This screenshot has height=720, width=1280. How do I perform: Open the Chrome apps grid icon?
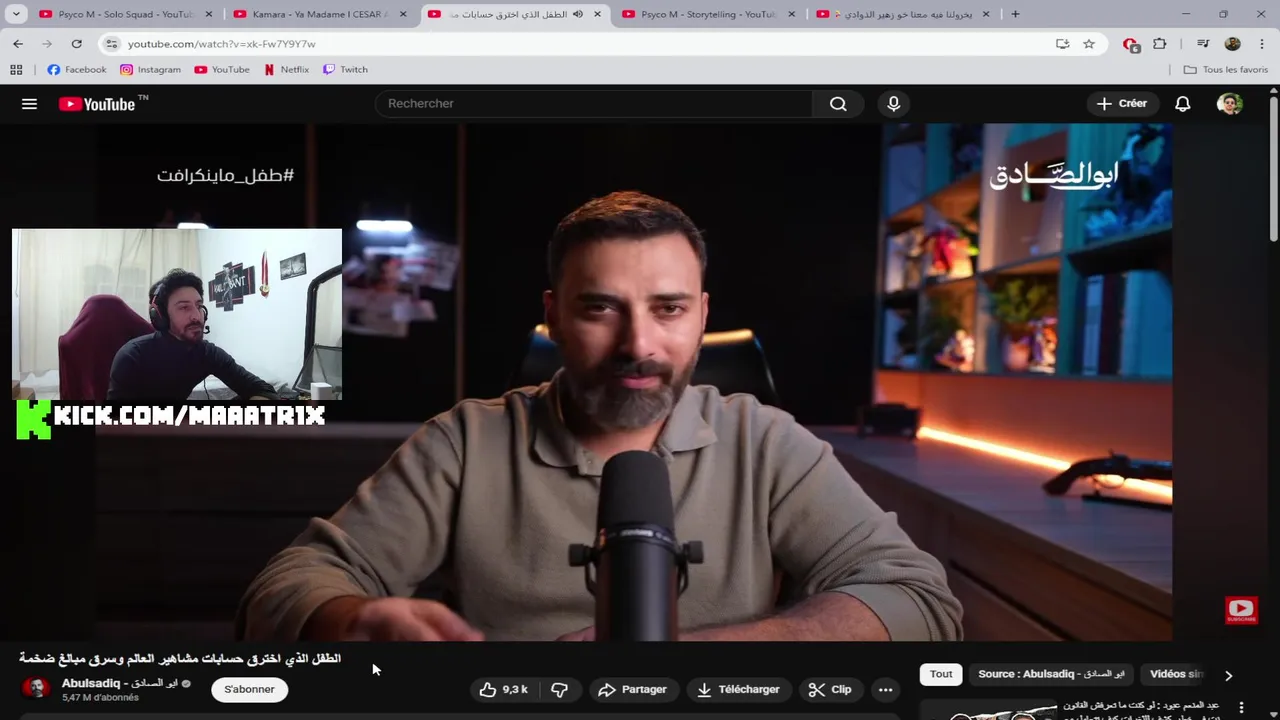pos(16,70)
